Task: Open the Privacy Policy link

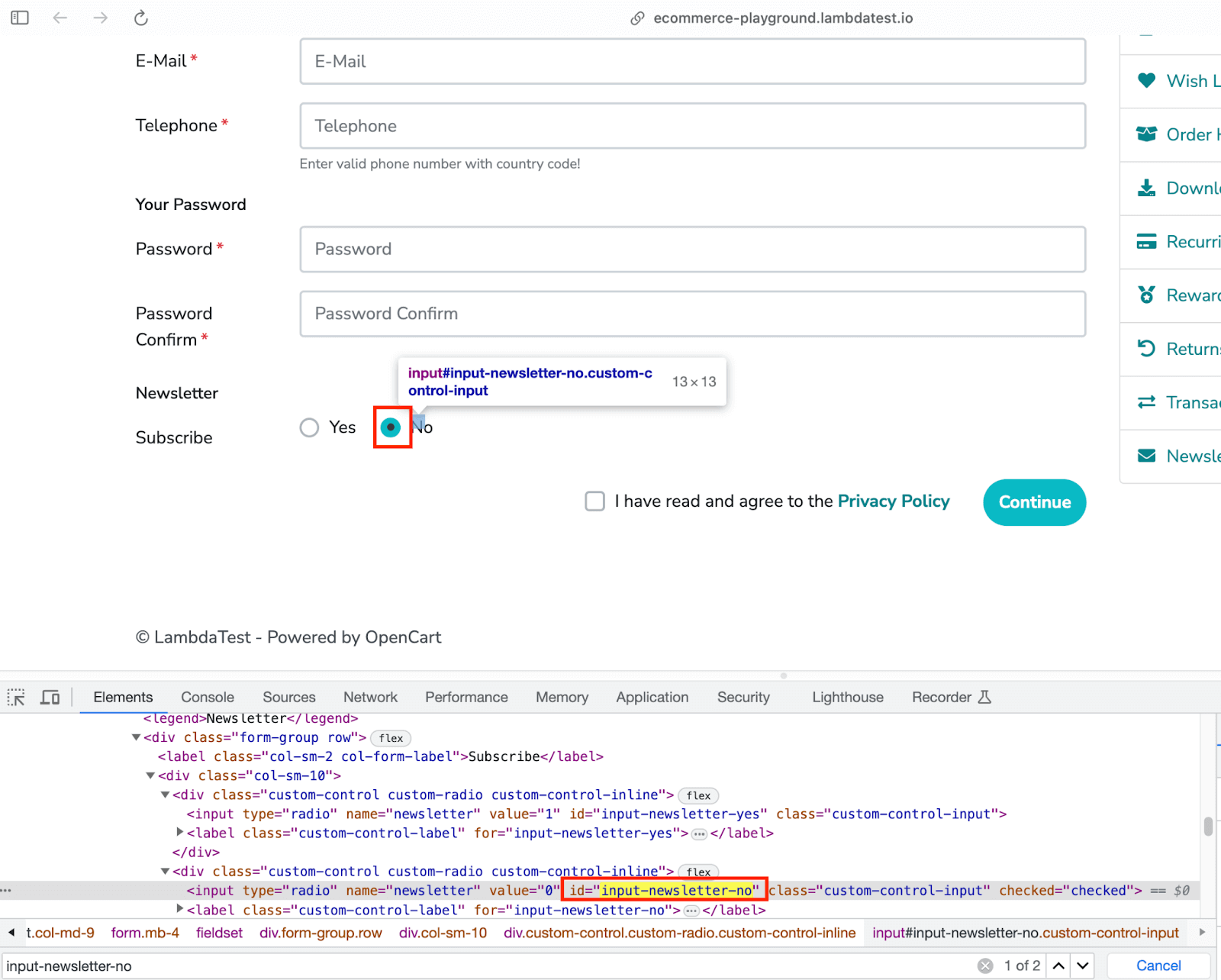Action: (x=894, y=501)
